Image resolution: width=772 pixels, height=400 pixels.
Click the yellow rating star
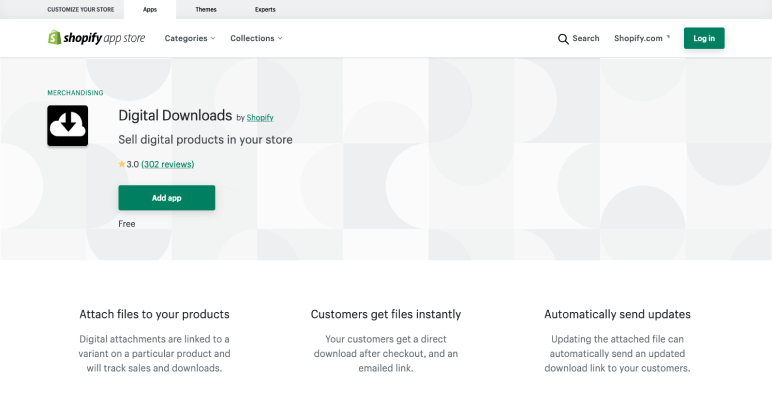point(122,164)
